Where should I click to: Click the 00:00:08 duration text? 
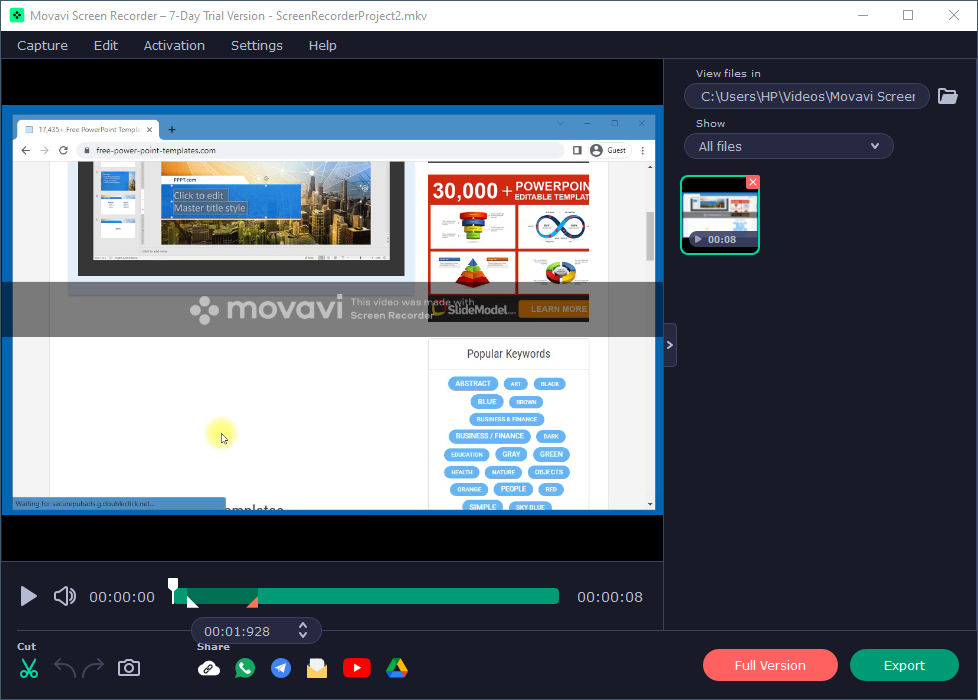[609, 597]
